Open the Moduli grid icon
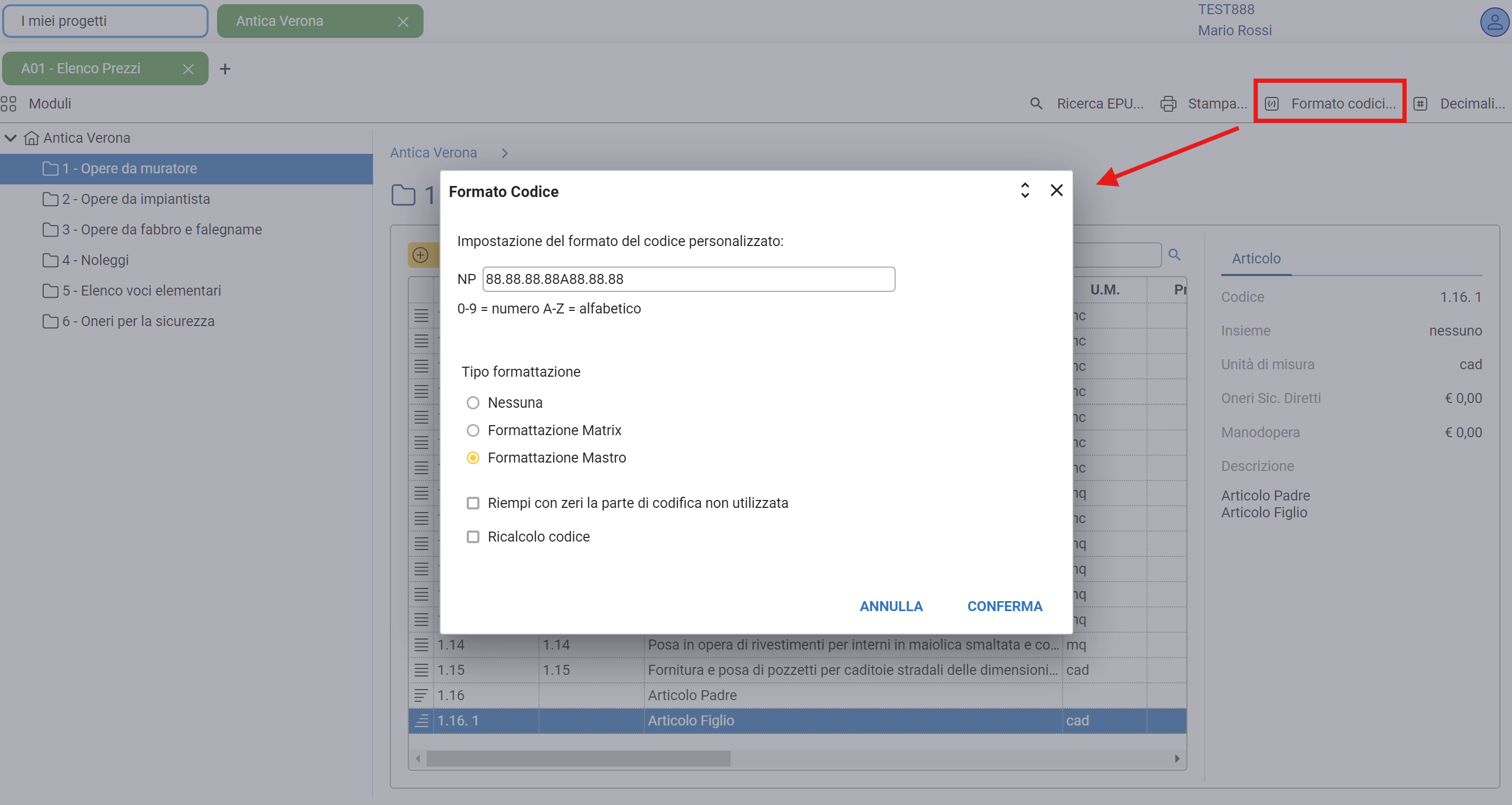Image resolution: width=1512 pixels, height=805 pixels. (9, 104)
